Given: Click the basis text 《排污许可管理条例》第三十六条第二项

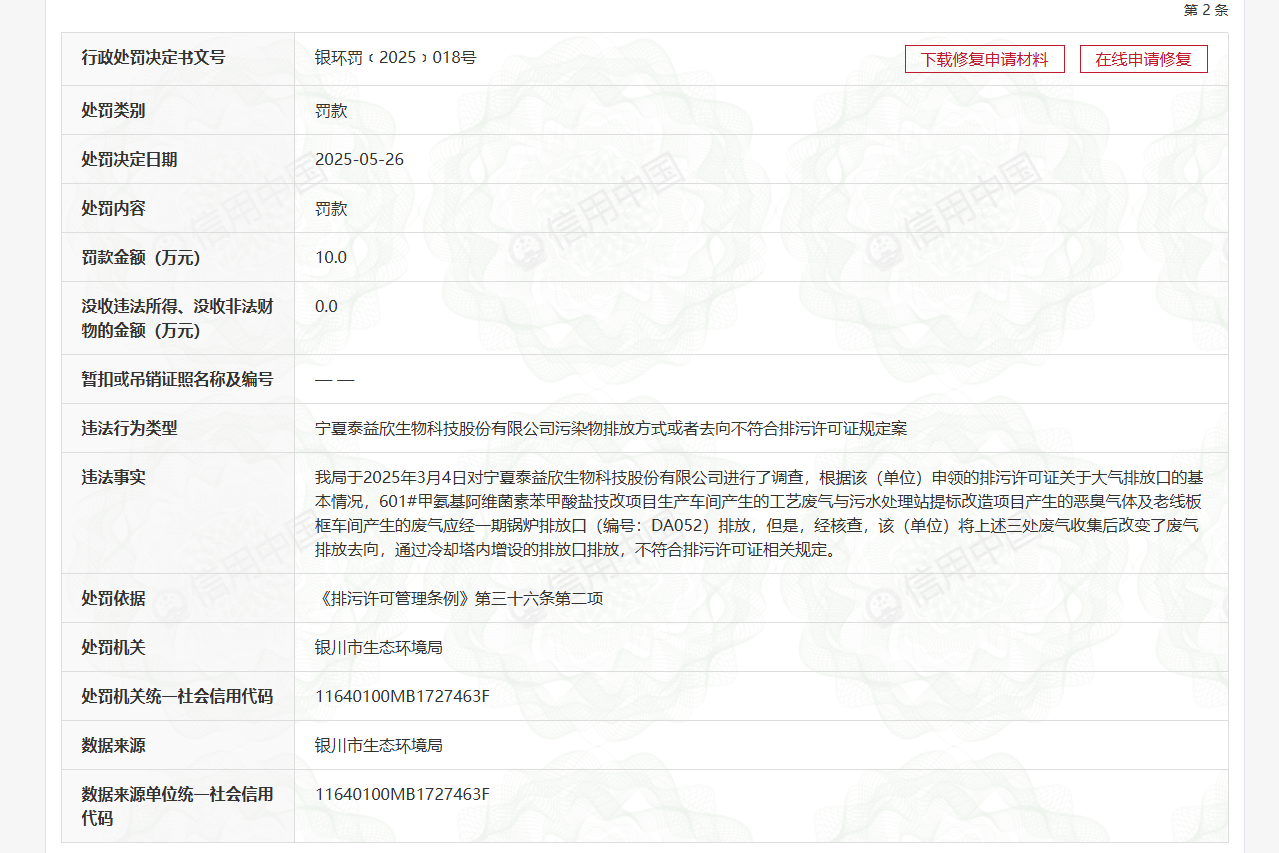Looking at the screenshot, I should (x=459, y=599).
